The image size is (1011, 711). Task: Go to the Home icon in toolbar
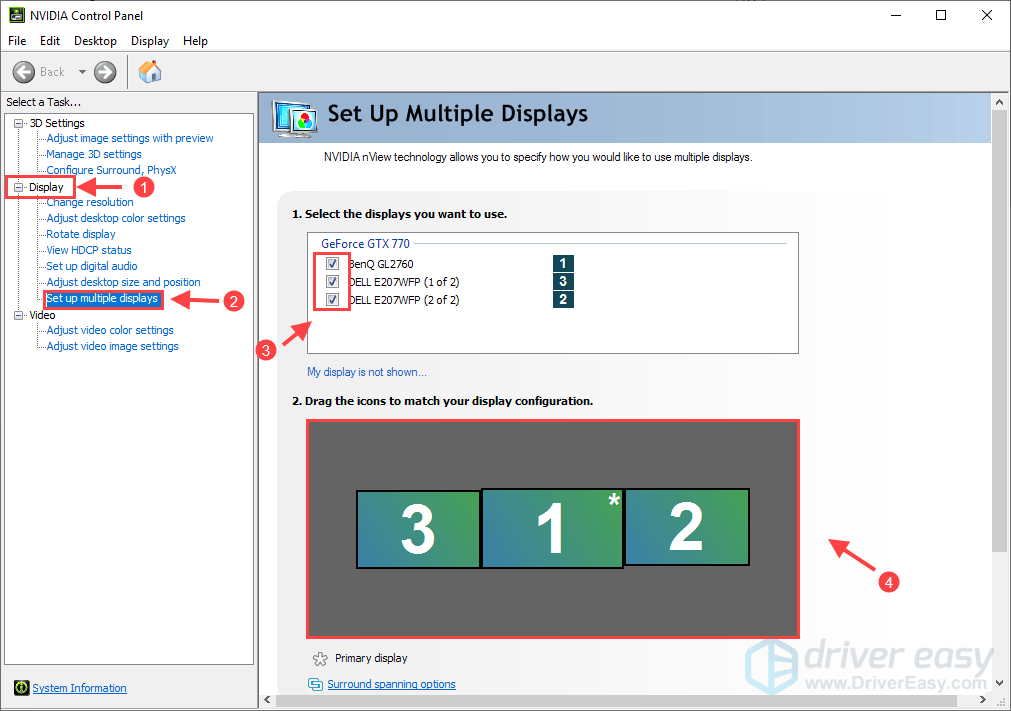point(150,72)
